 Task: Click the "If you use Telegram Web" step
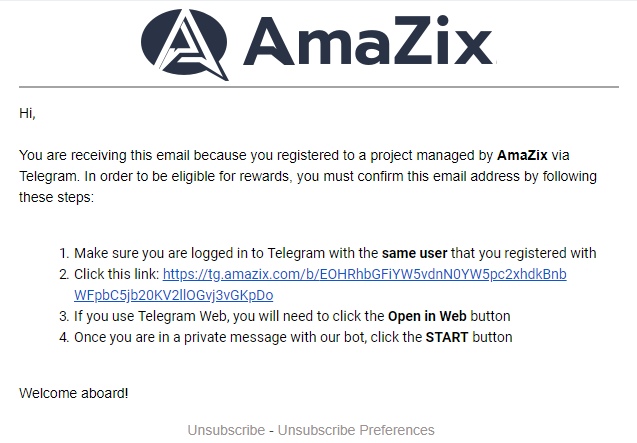pyautogui.click(x=200, y=316)
